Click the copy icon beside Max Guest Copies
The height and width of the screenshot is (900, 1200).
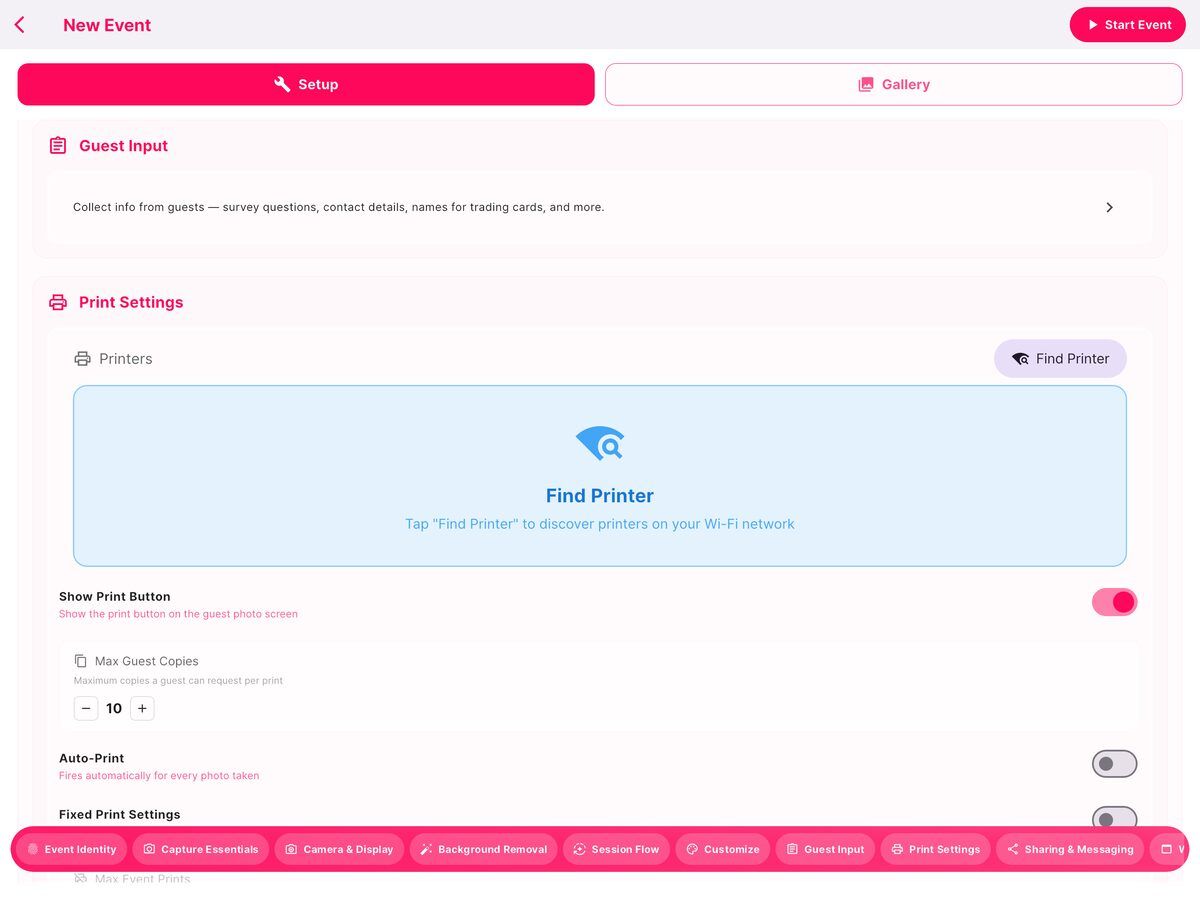pos(81,661)
